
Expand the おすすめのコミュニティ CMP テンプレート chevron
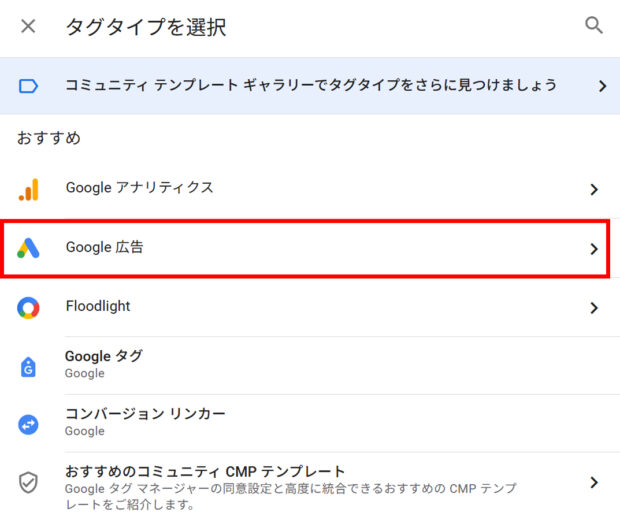[594, 482]
